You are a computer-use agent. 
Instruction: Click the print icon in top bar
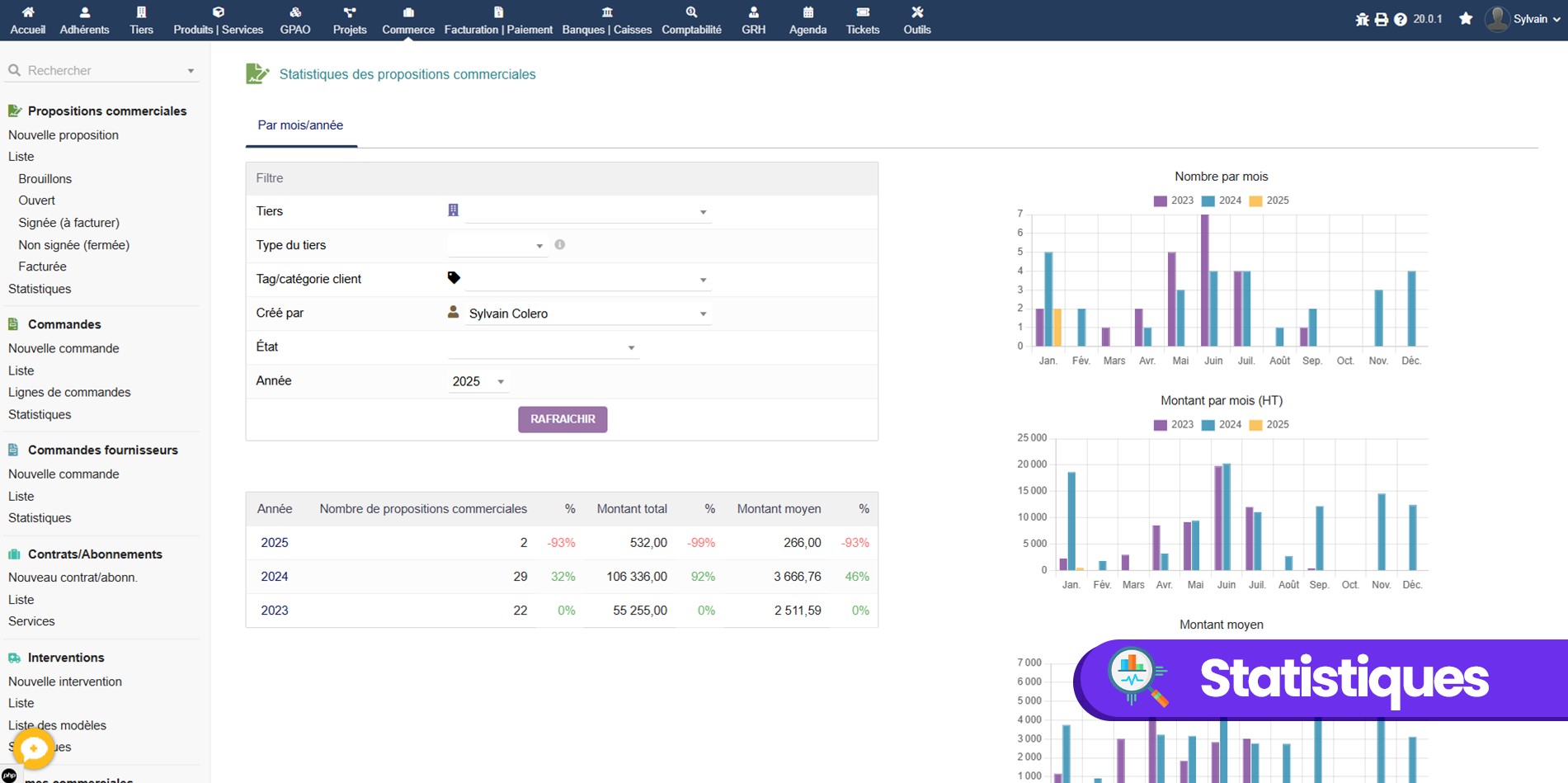coord(1382,19)
